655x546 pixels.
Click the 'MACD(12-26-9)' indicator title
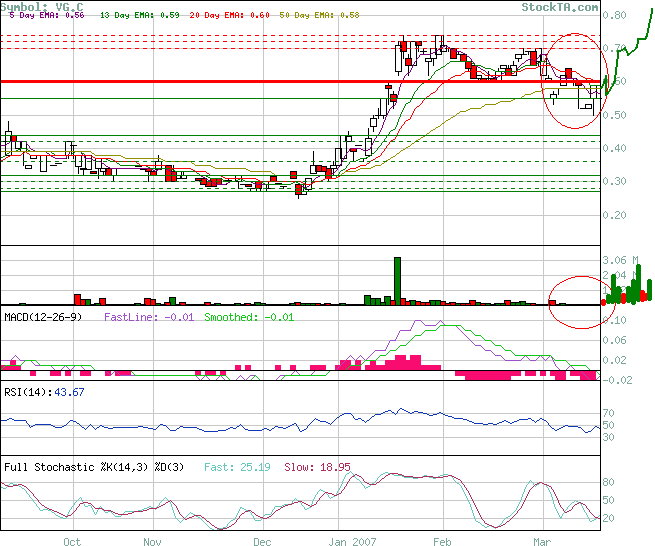coord(43,317)
